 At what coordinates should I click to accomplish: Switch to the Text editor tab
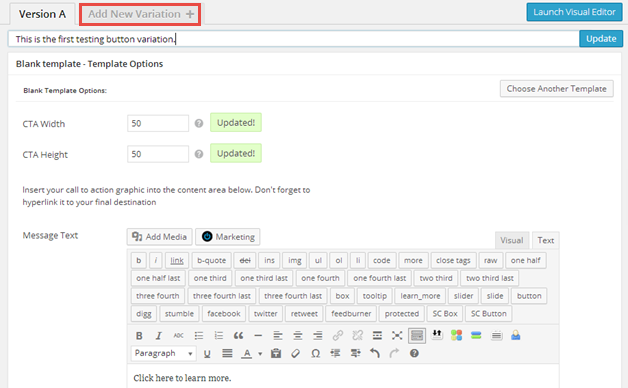pos(545,240)
